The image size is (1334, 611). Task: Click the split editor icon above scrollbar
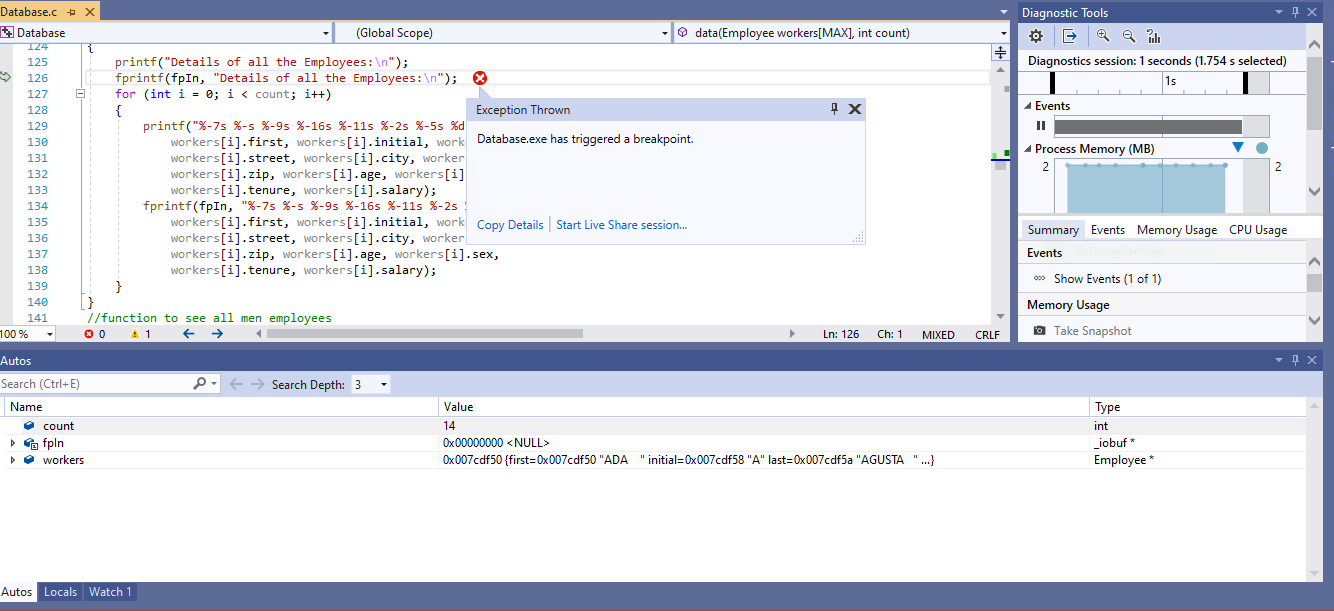pos(1000,52)
